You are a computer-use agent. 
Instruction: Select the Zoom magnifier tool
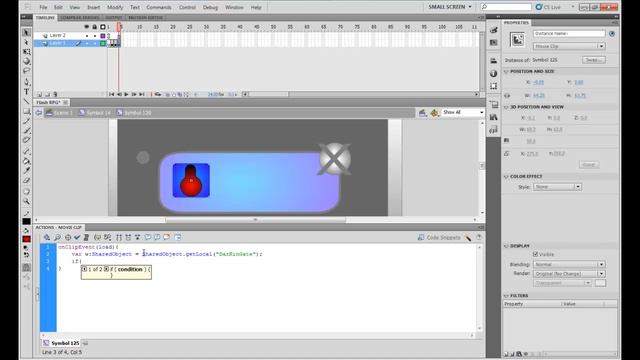(27, 201)
